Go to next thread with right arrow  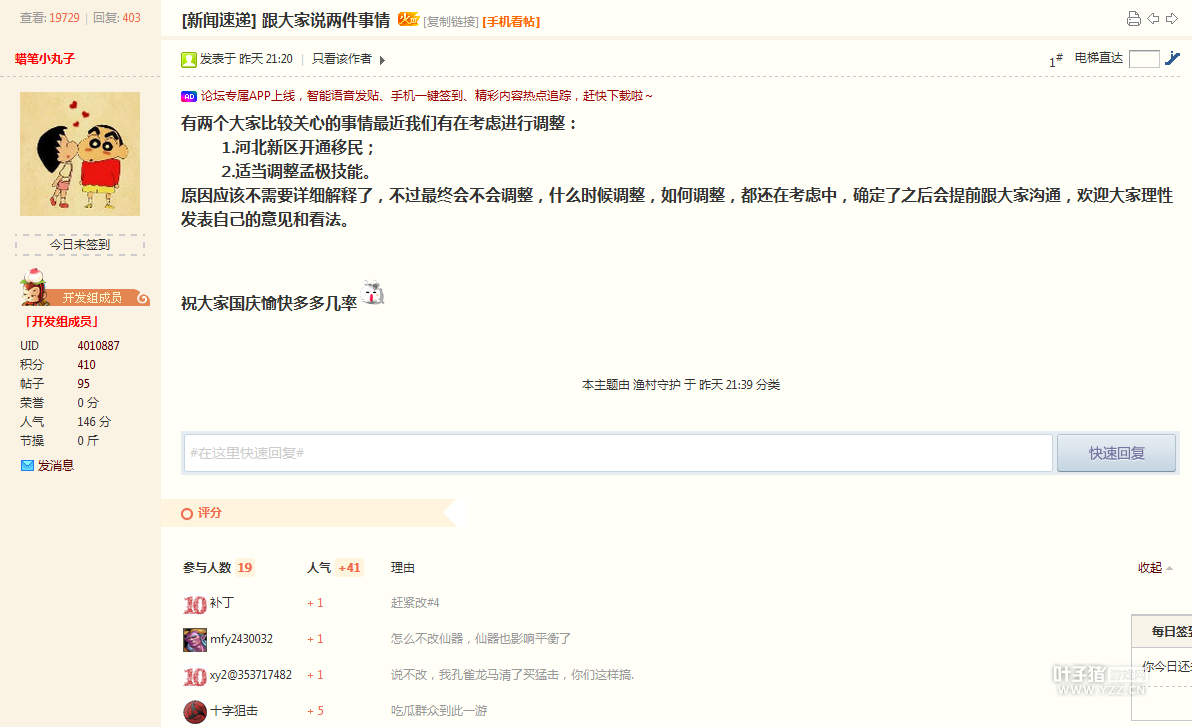click(1171, 19)
